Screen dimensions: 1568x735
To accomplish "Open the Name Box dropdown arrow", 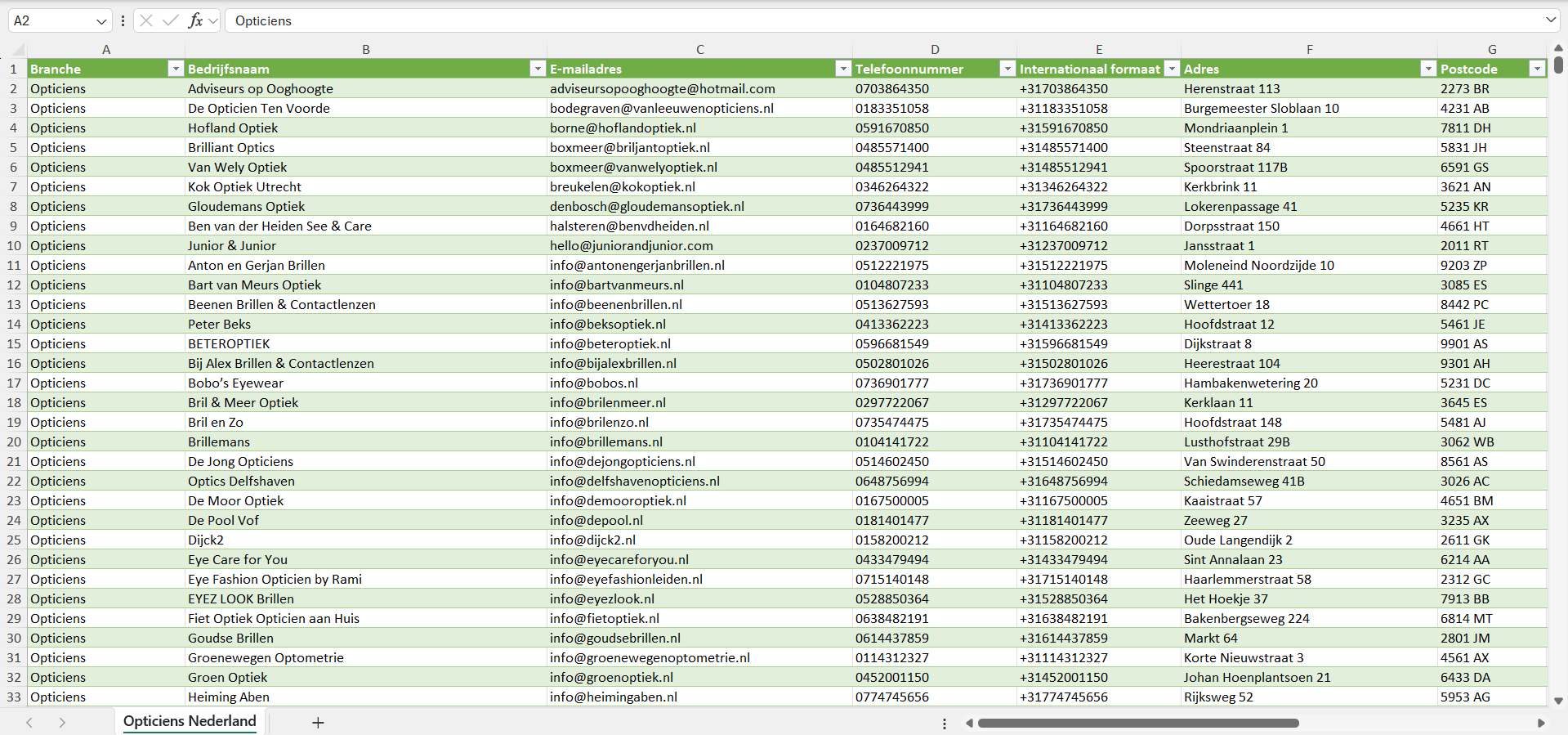I will 101,20.
